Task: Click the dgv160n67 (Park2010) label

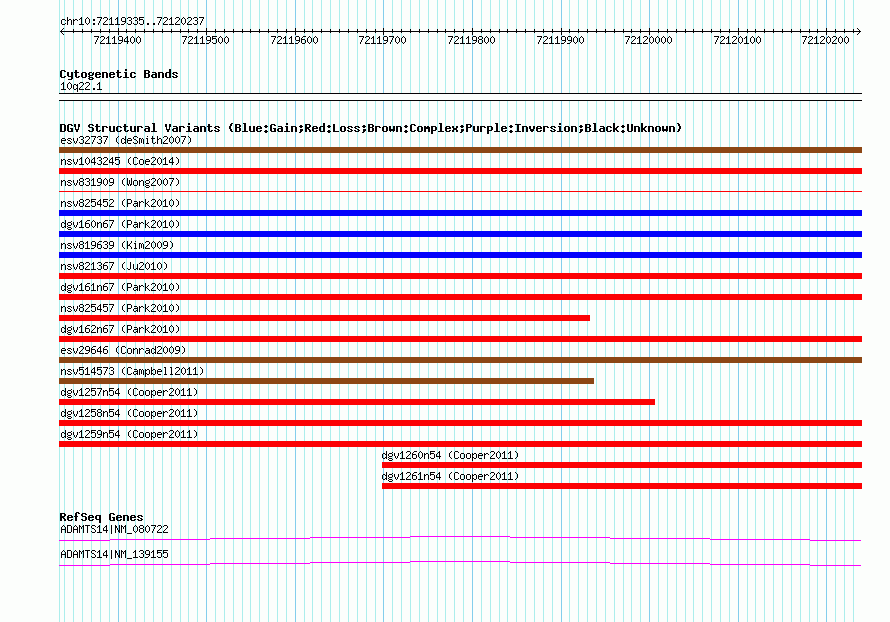Action: pos(120,224)
